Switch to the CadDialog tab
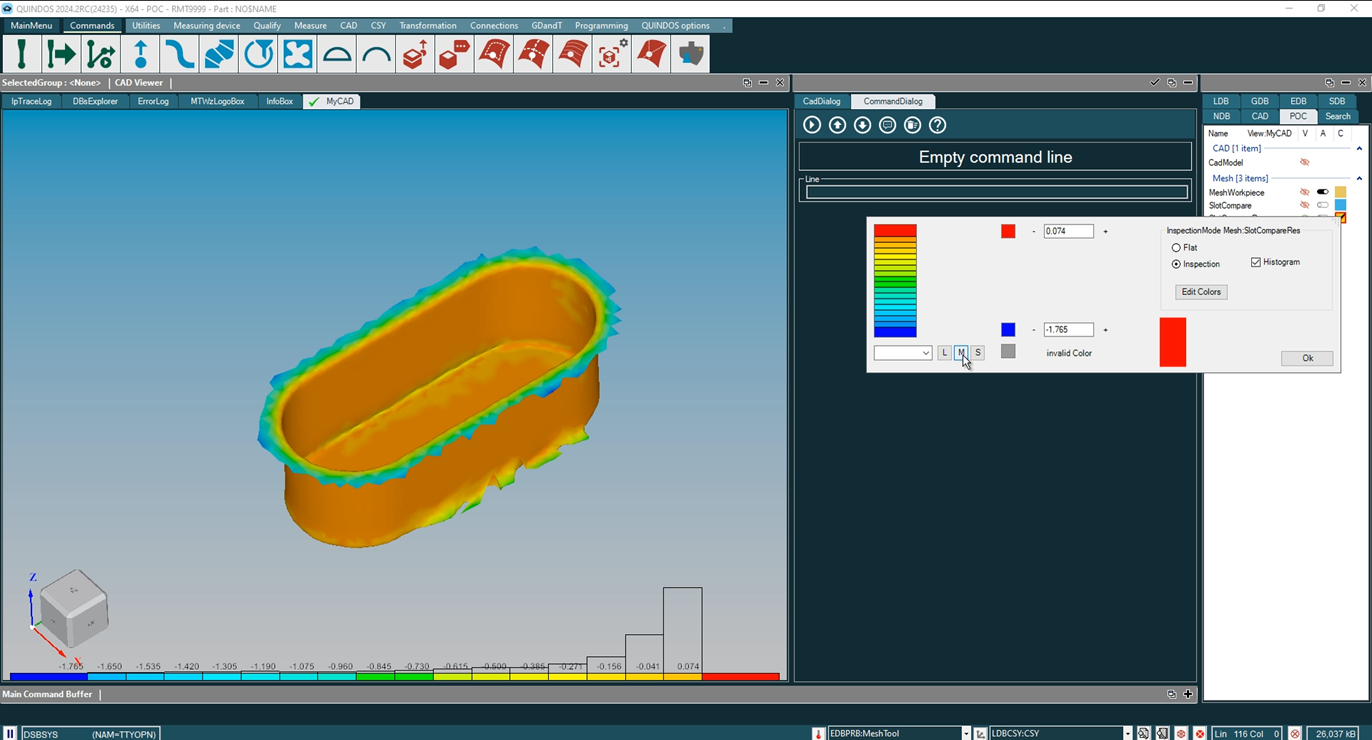 pyautogui.click(x=822, y=101)
